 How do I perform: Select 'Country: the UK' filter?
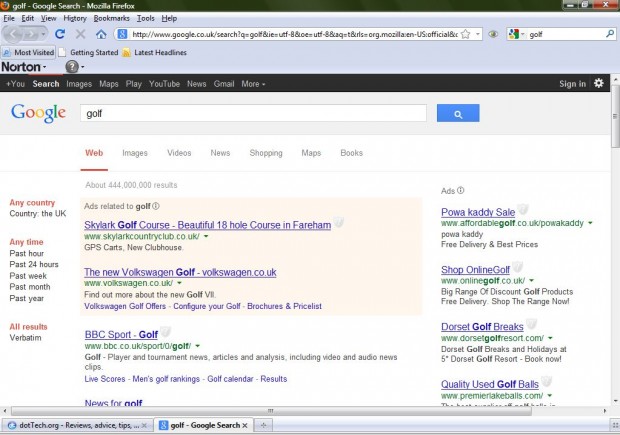38,214
